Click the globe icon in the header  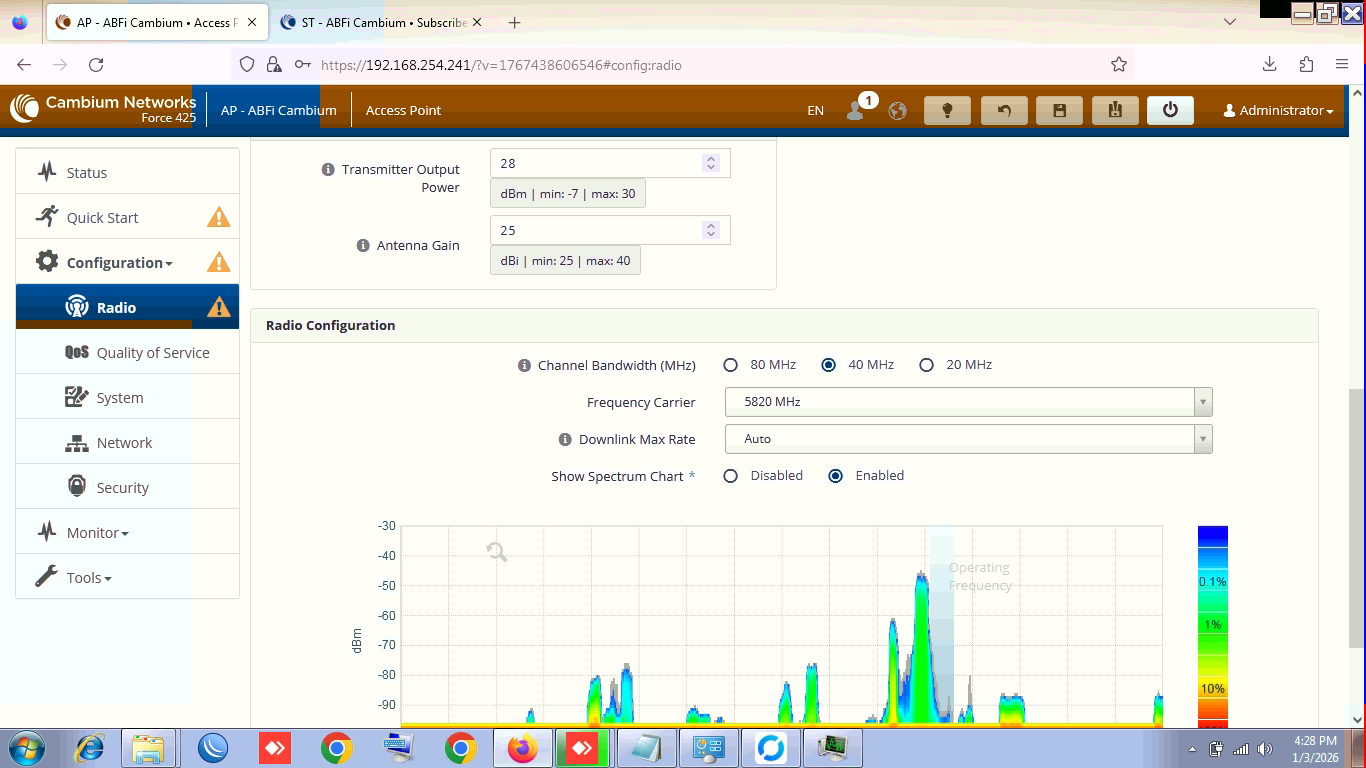pos(897,111)
